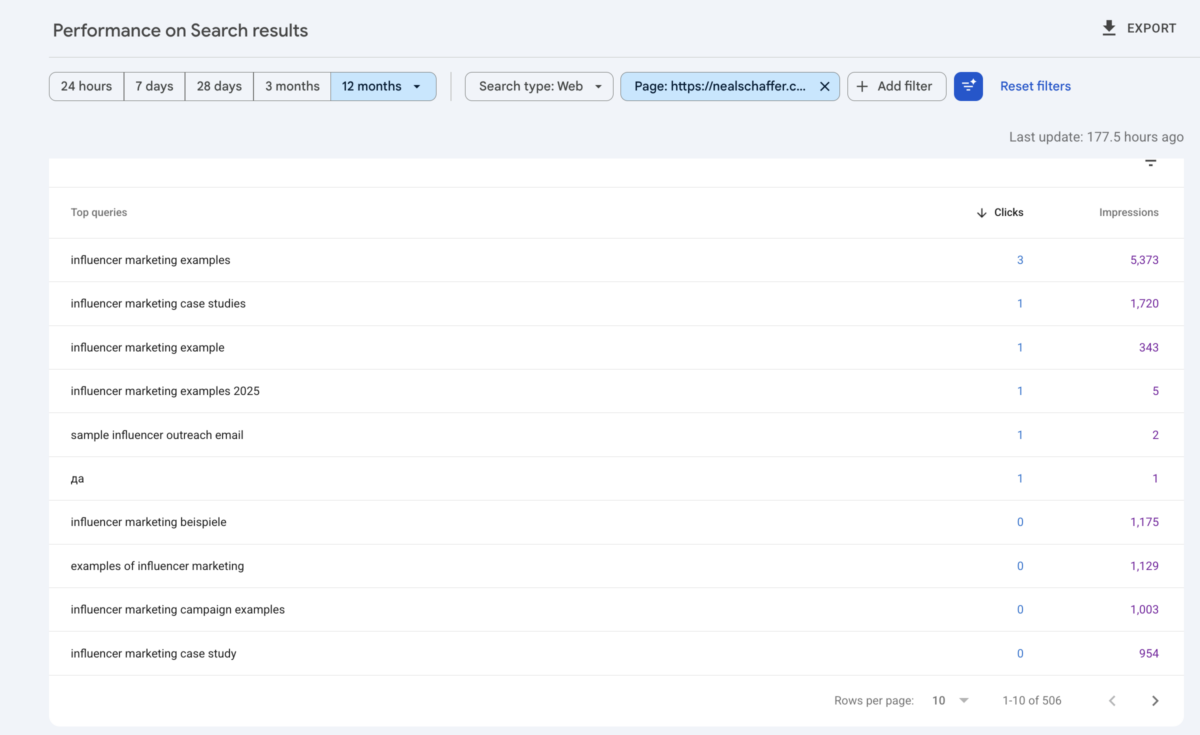
Task: Click the '1-10 of 506' pagination text
Action: coord(1032,701)
